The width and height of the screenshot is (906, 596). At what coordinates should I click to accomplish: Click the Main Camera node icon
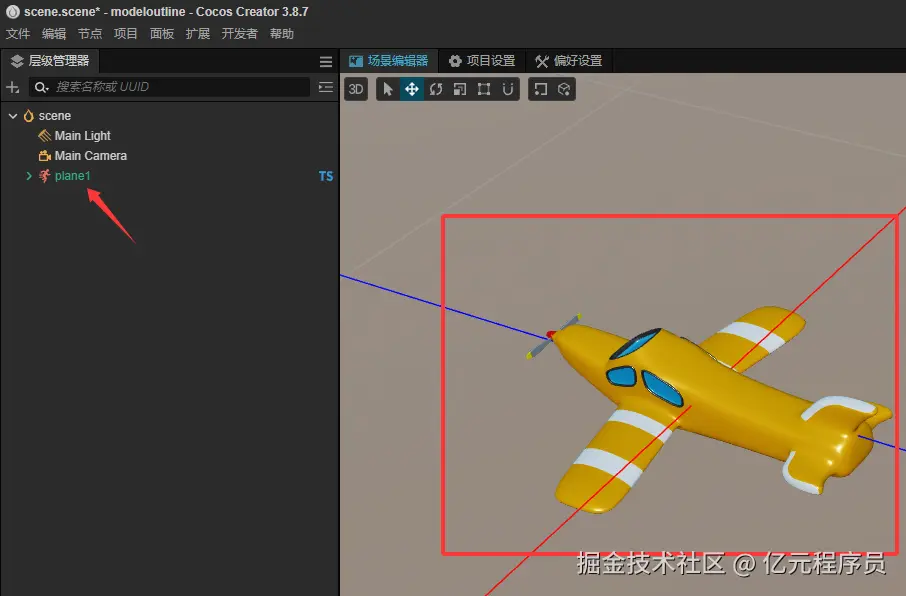coord(44,156)
